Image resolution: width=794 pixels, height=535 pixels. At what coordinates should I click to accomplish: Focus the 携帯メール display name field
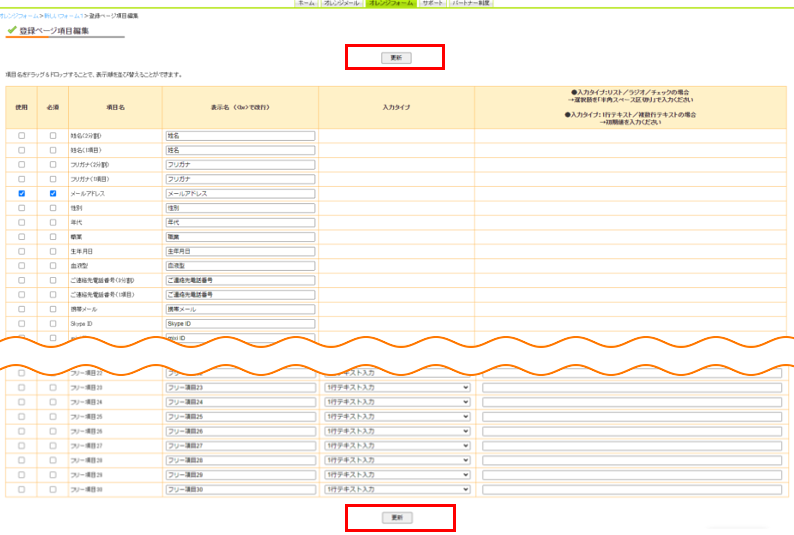[x=240, y=309]
